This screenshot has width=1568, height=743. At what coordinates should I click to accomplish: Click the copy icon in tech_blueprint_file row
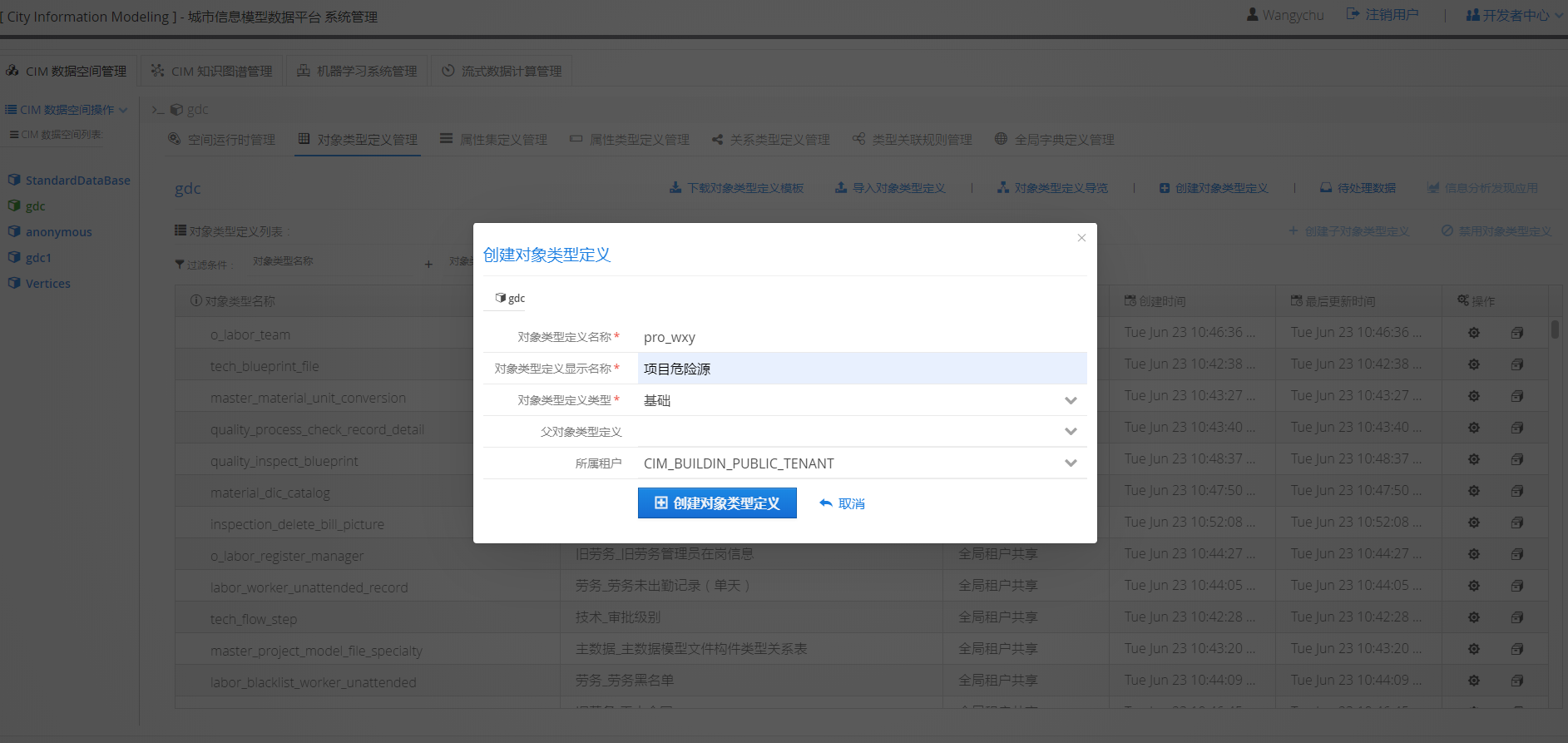[x=1516, y=364]
